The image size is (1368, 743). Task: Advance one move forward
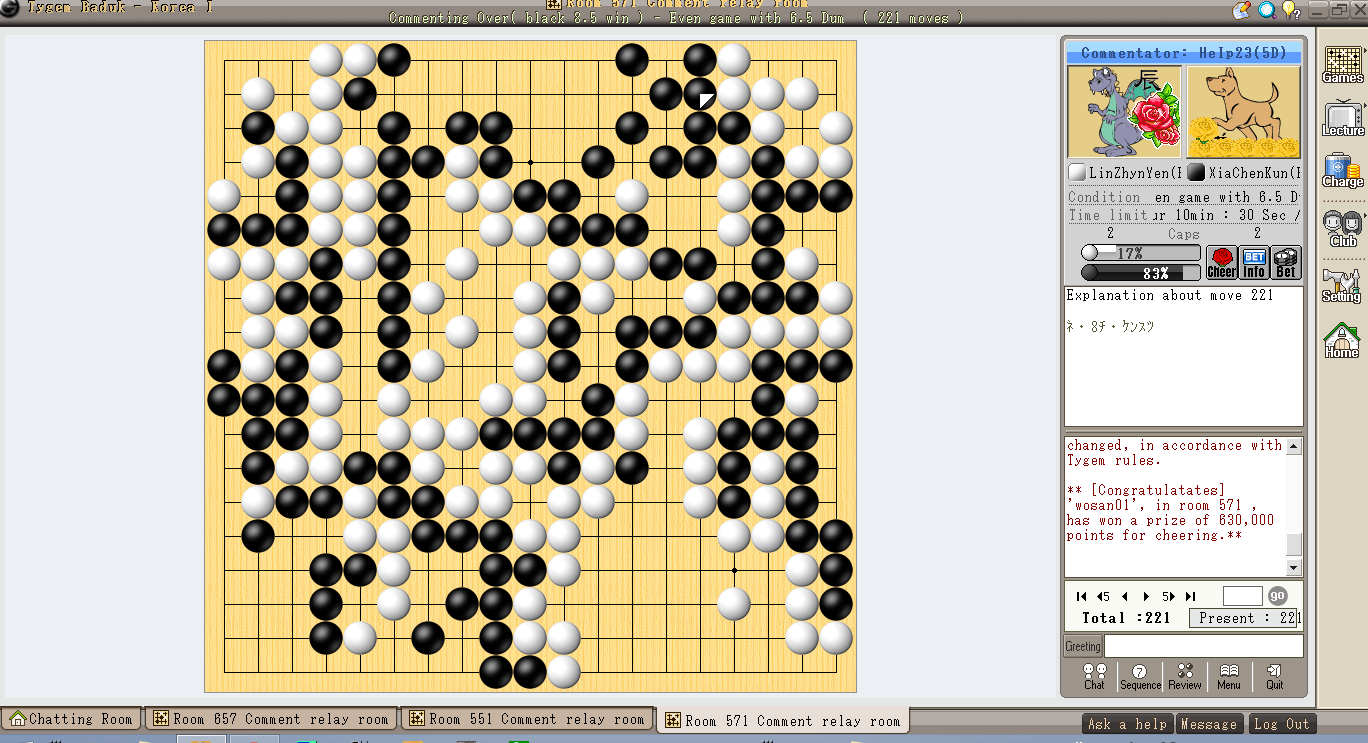coord(1146,596)
